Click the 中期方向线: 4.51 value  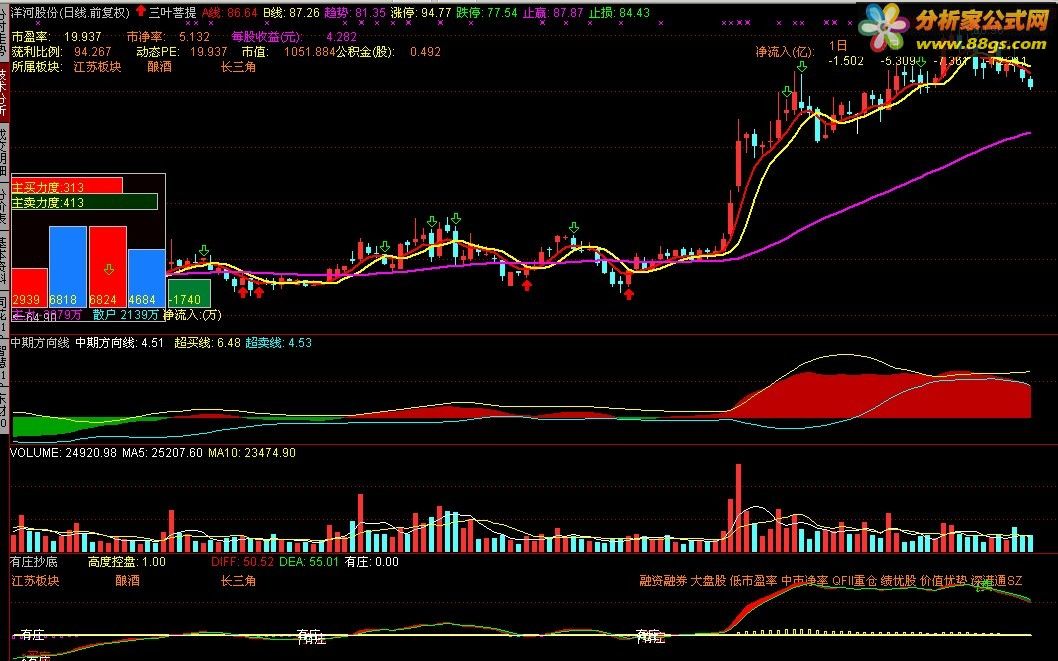point(119,343)
